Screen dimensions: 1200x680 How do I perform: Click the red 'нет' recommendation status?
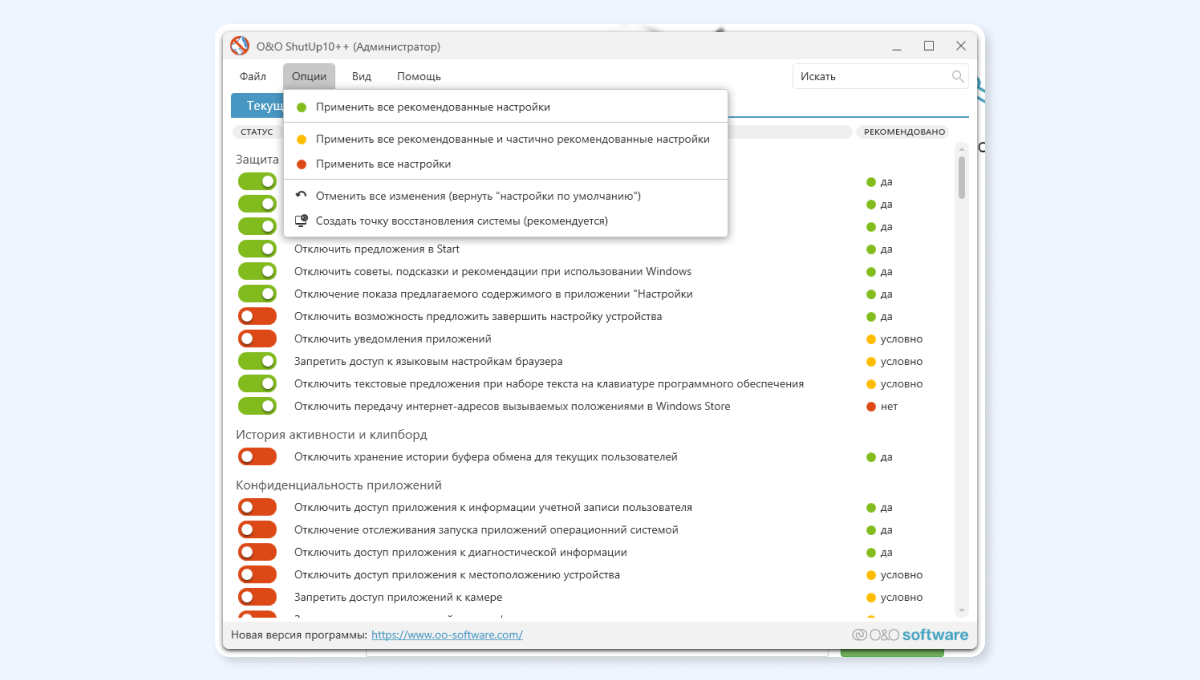[x=882, y=406]
